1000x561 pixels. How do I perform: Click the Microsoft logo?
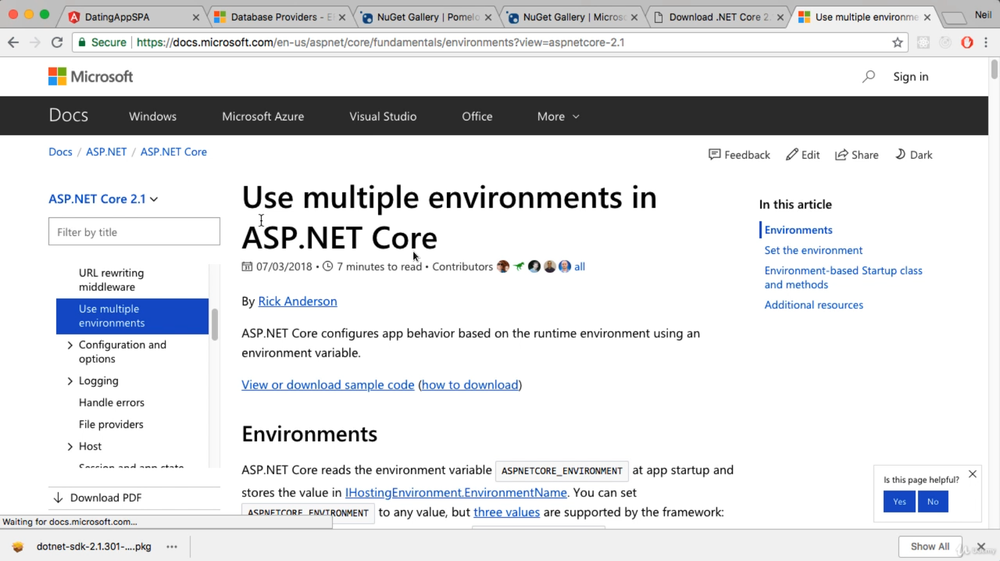tap(90, 77)
